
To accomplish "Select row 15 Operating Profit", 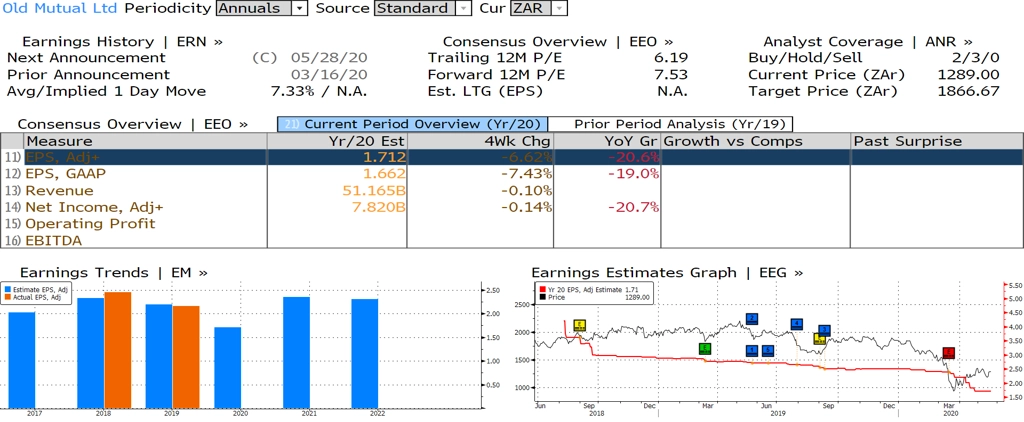I will coord(512,223).
